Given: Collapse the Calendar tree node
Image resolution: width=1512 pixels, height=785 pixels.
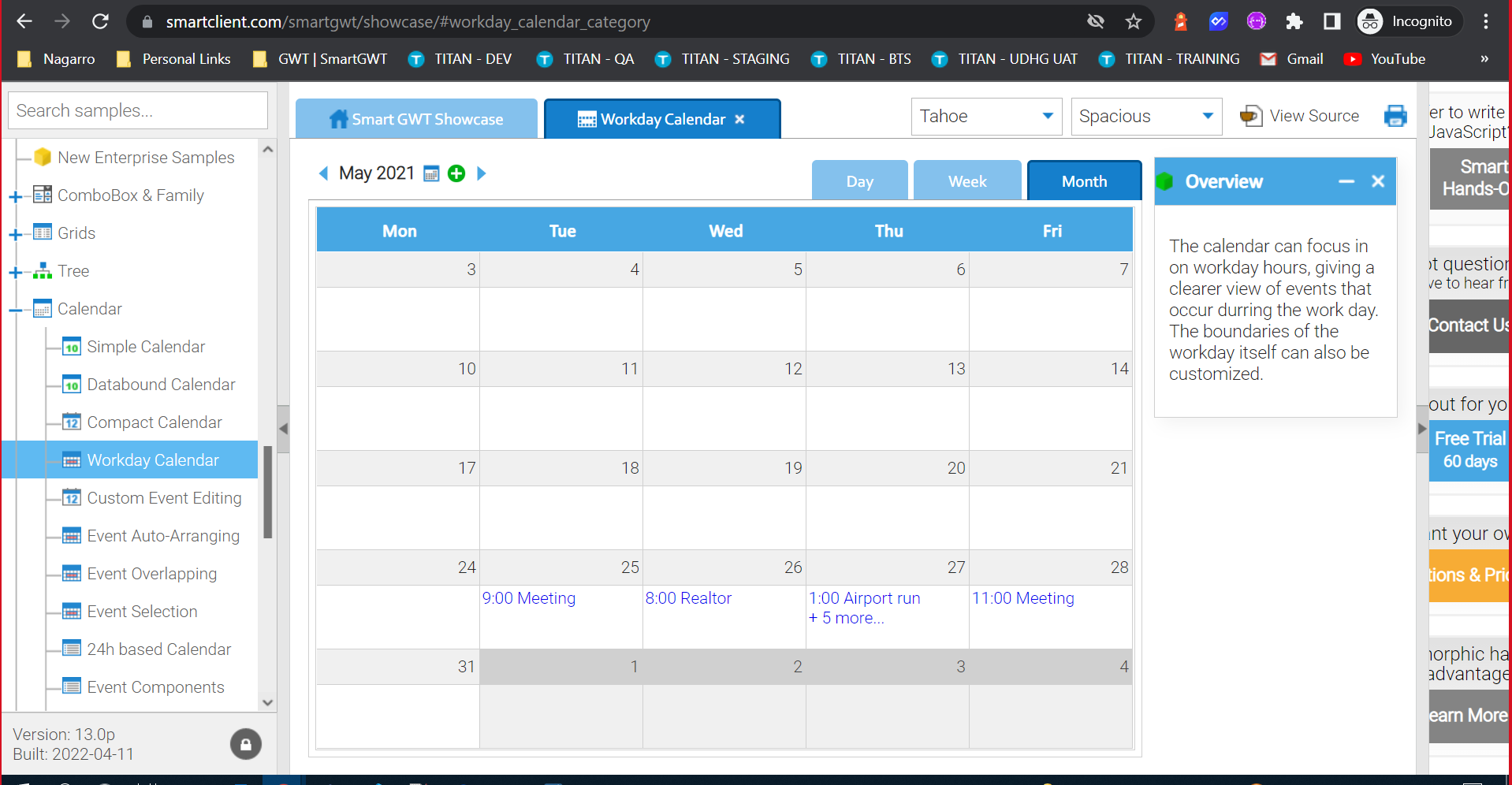Looking at the screenshot, I should (15, 311).
